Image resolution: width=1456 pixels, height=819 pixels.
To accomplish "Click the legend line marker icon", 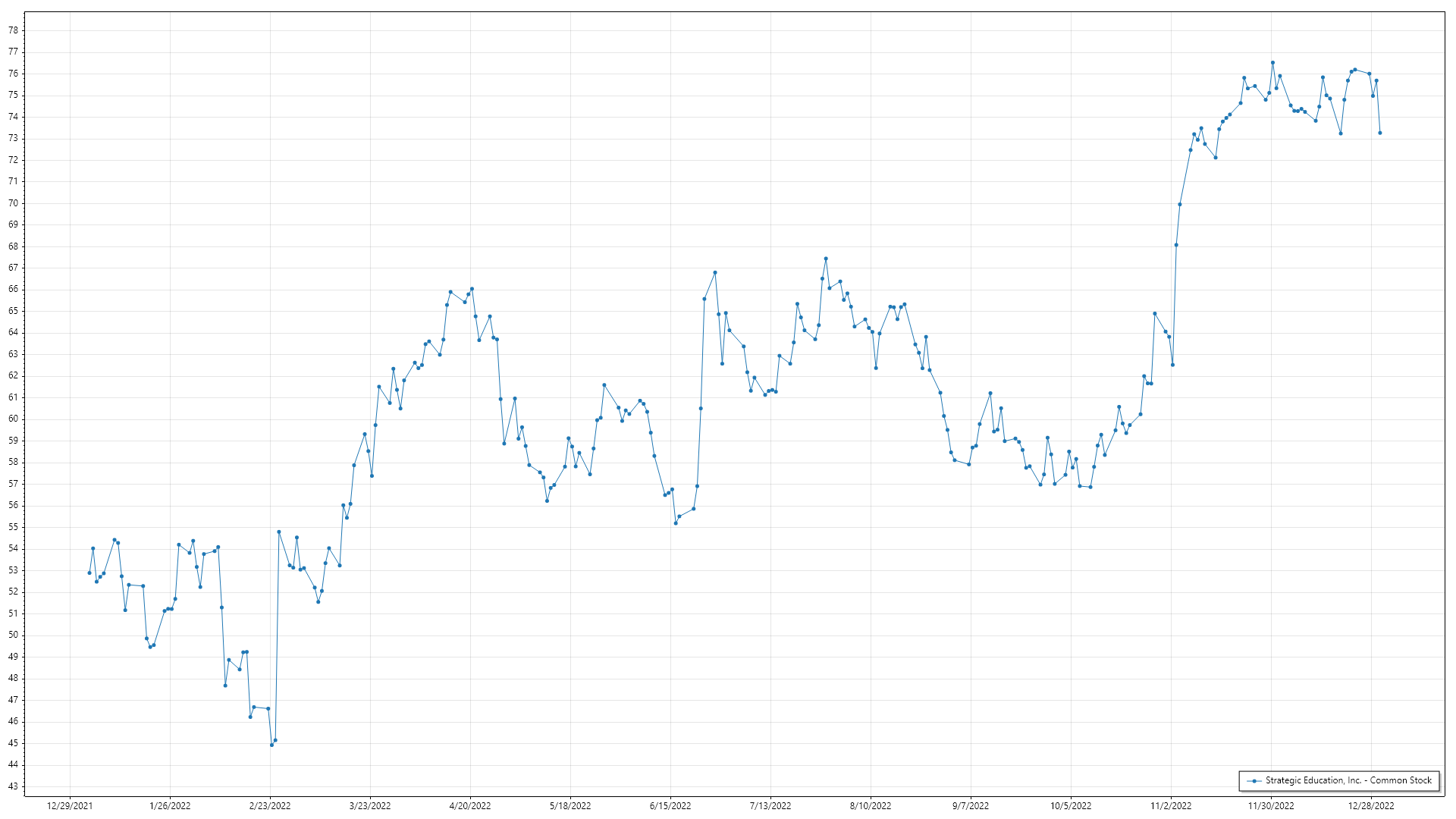I will point(1254,780).
